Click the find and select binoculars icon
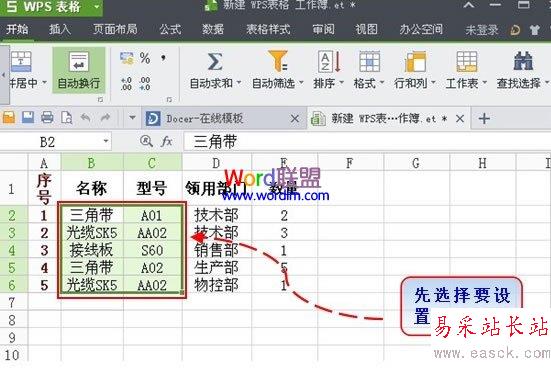This screenshot has height=368, width=551. 523,61
